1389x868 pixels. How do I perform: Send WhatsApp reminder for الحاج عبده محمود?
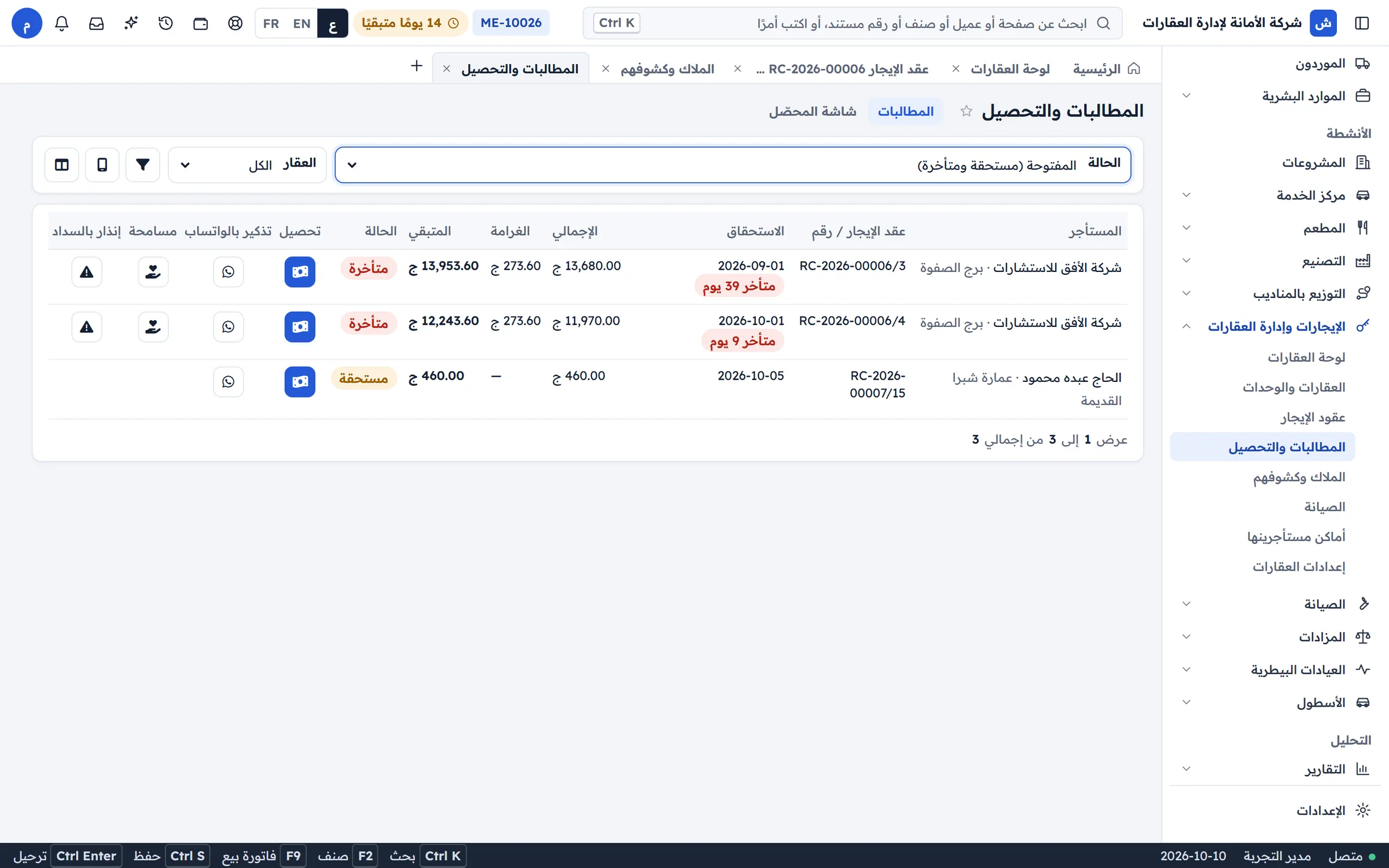point(228,381)
